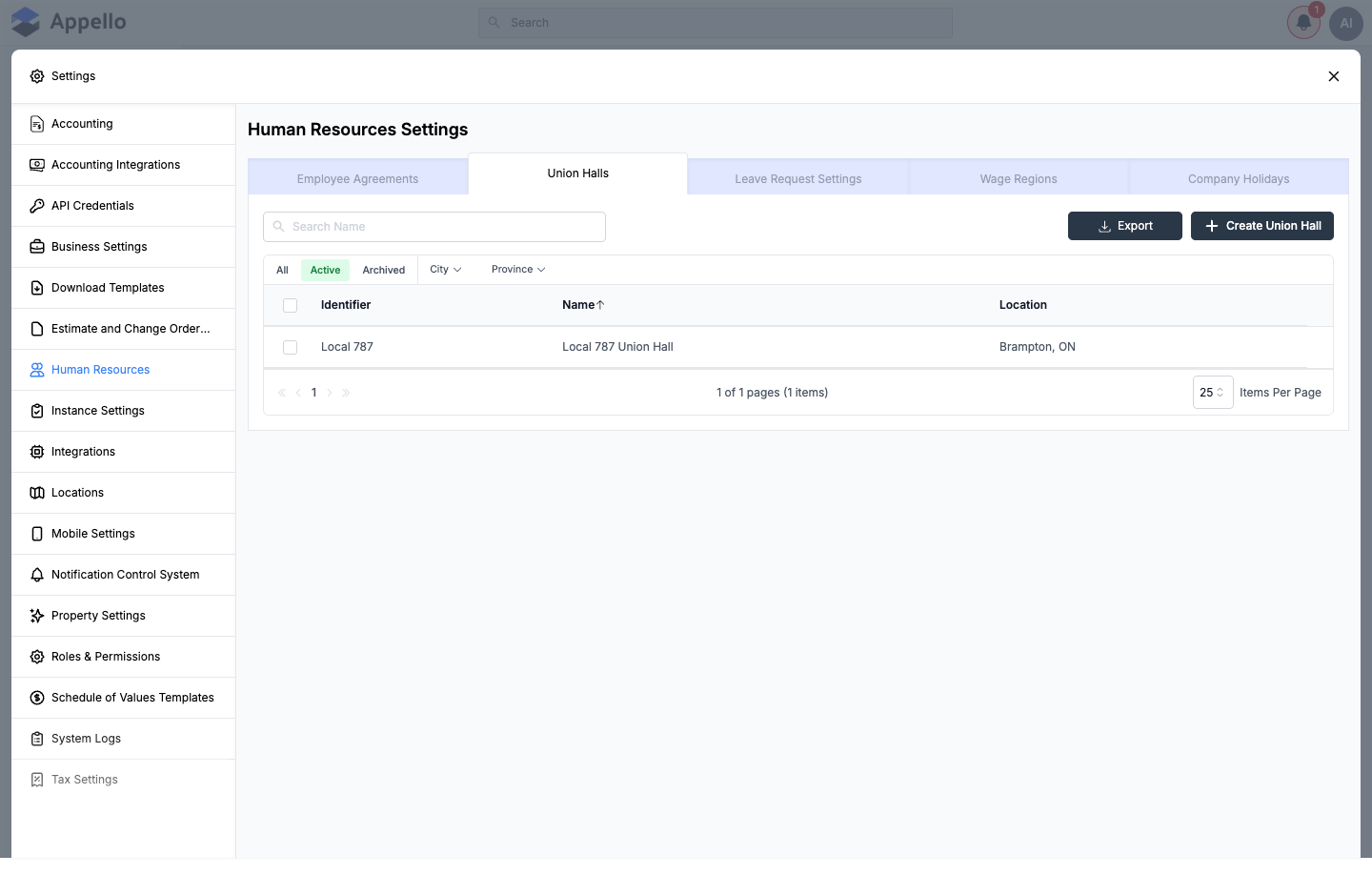Click the Accounting sidebar icon

(x=37, y=124)
